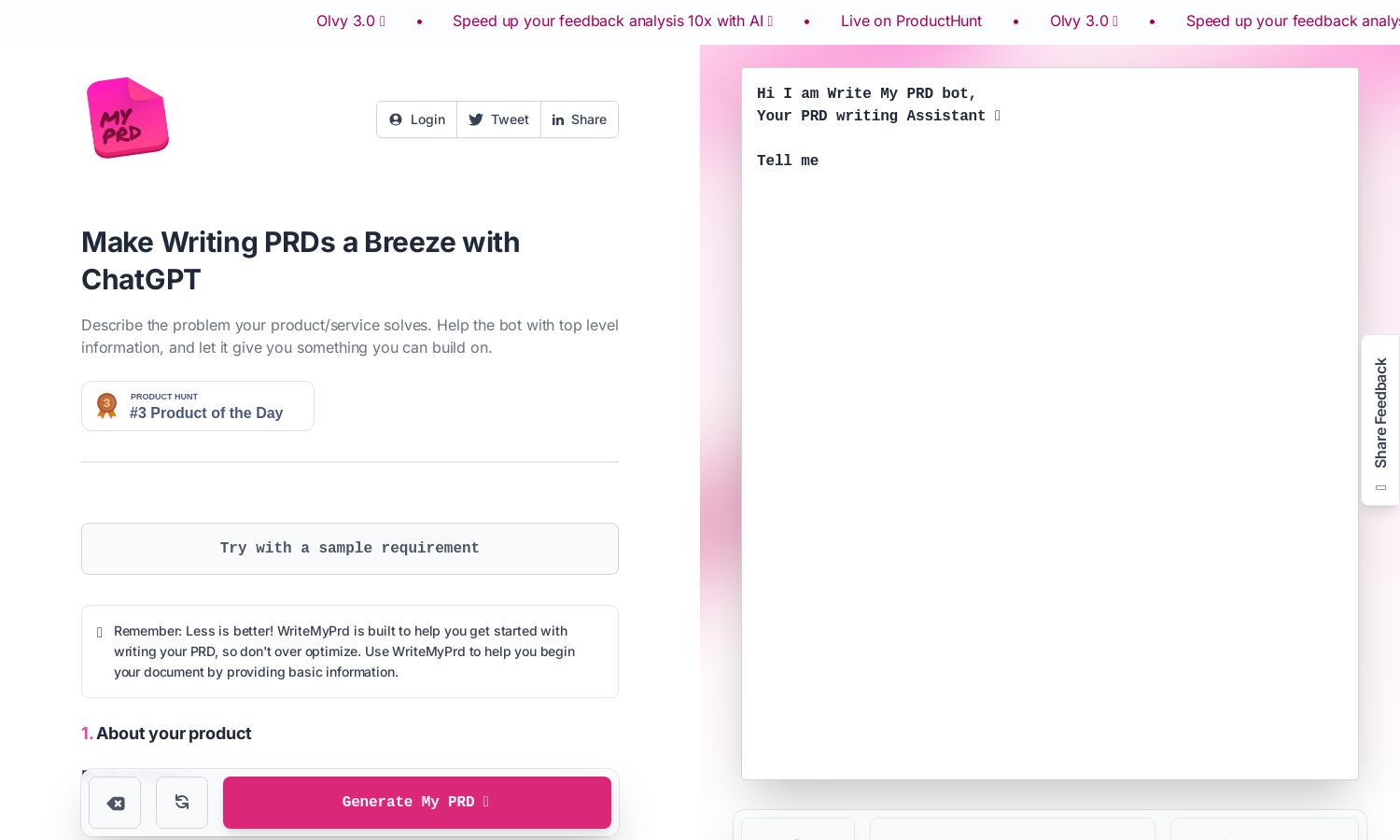Click the refresh/regenerate arrows icon
The width and height of the screenshot is (1400, 840).
click(x=182, y=802)
